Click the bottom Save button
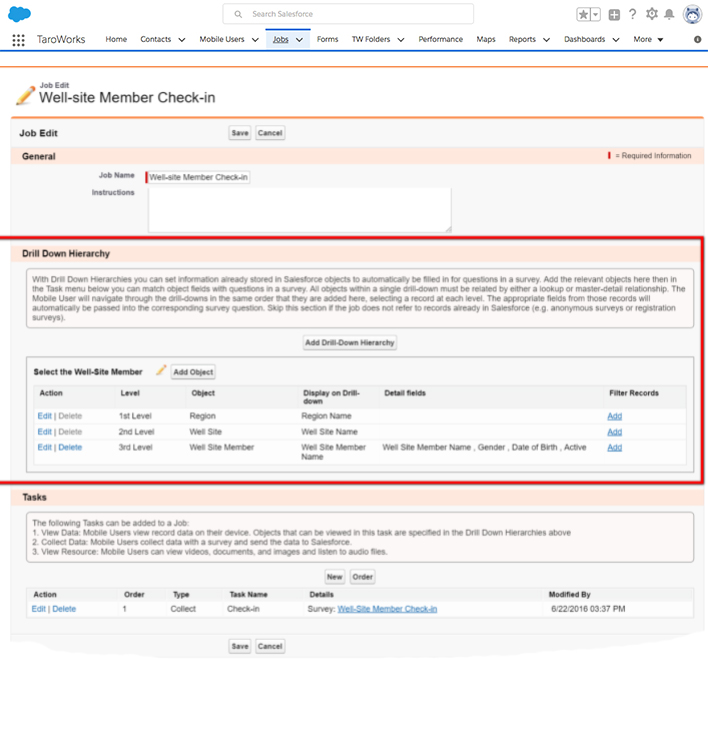The width and height of the screenshot is (708, 750). point(240,646)
